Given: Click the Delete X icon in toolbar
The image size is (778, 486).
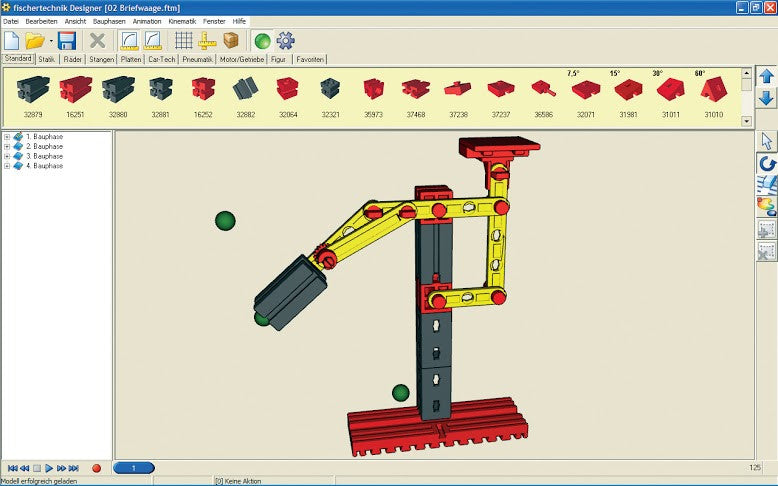Looking at the screenshot, I should [x=97, y=41].
